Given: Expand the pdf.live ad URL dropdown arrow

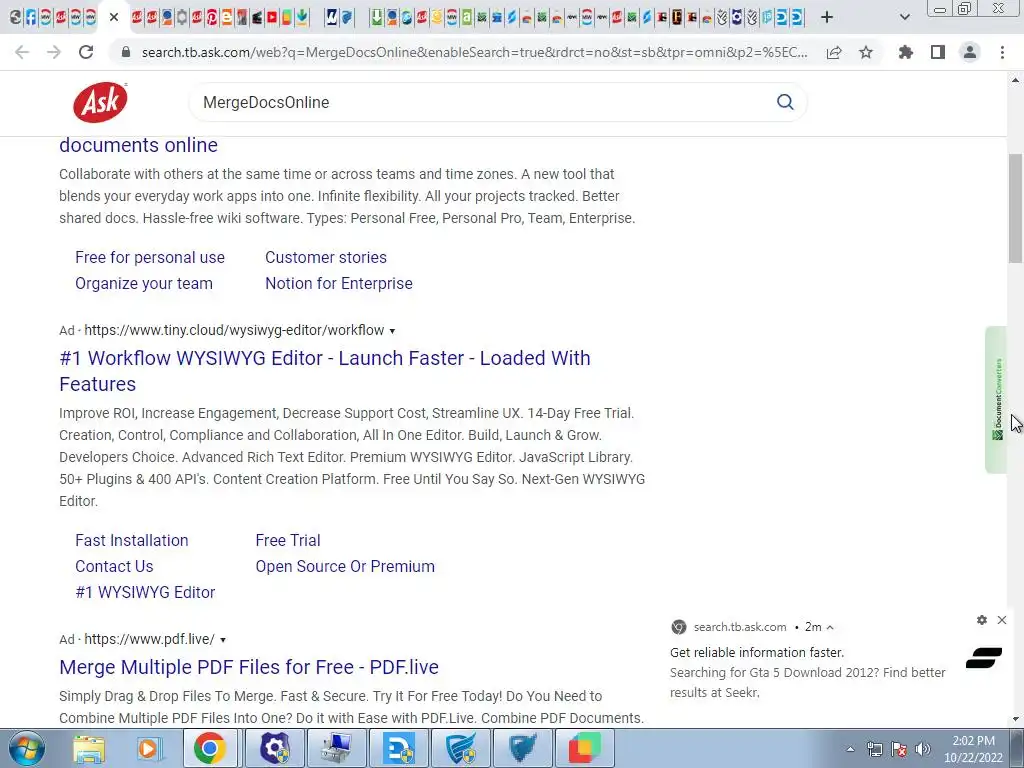Looking at the screenshot, I should (x=223, y=640).
